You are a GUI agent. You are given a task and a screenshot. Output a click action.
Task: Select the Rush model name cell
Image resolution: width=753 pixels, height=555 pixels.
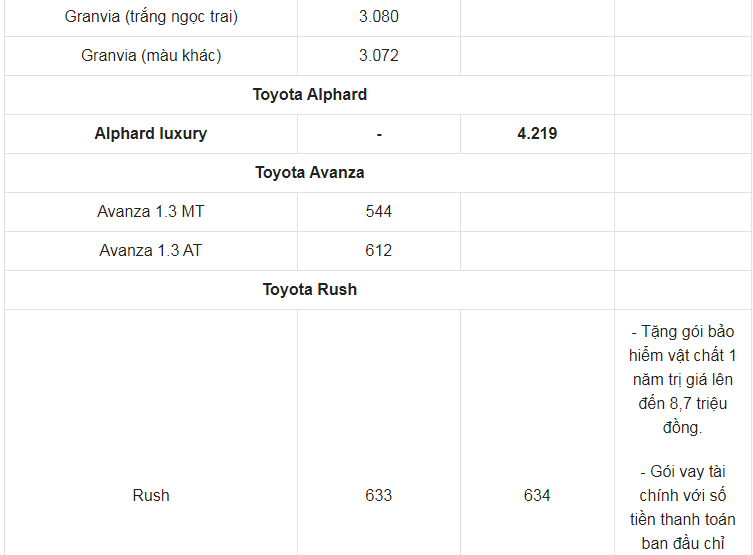click(x=151, y=495)
